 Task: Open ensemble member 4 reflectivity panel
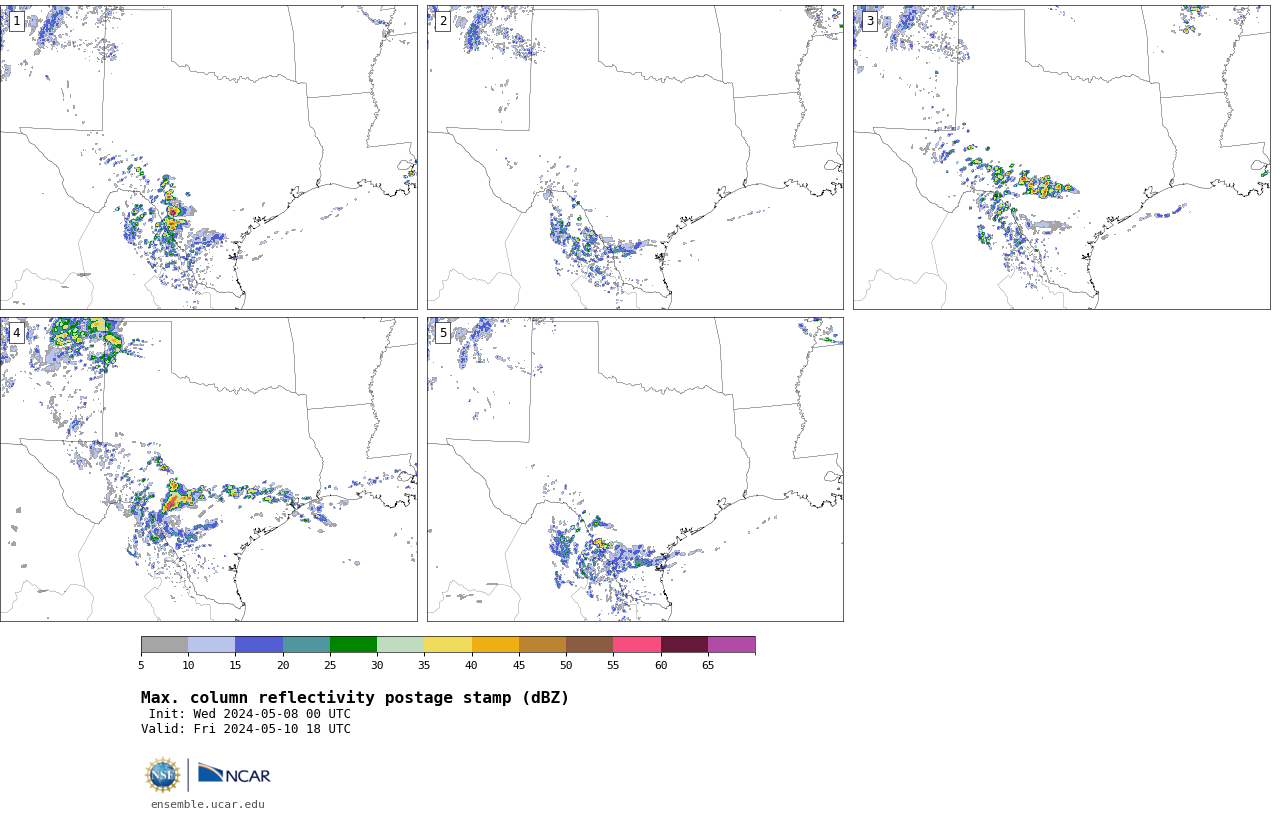coord(208,469)
